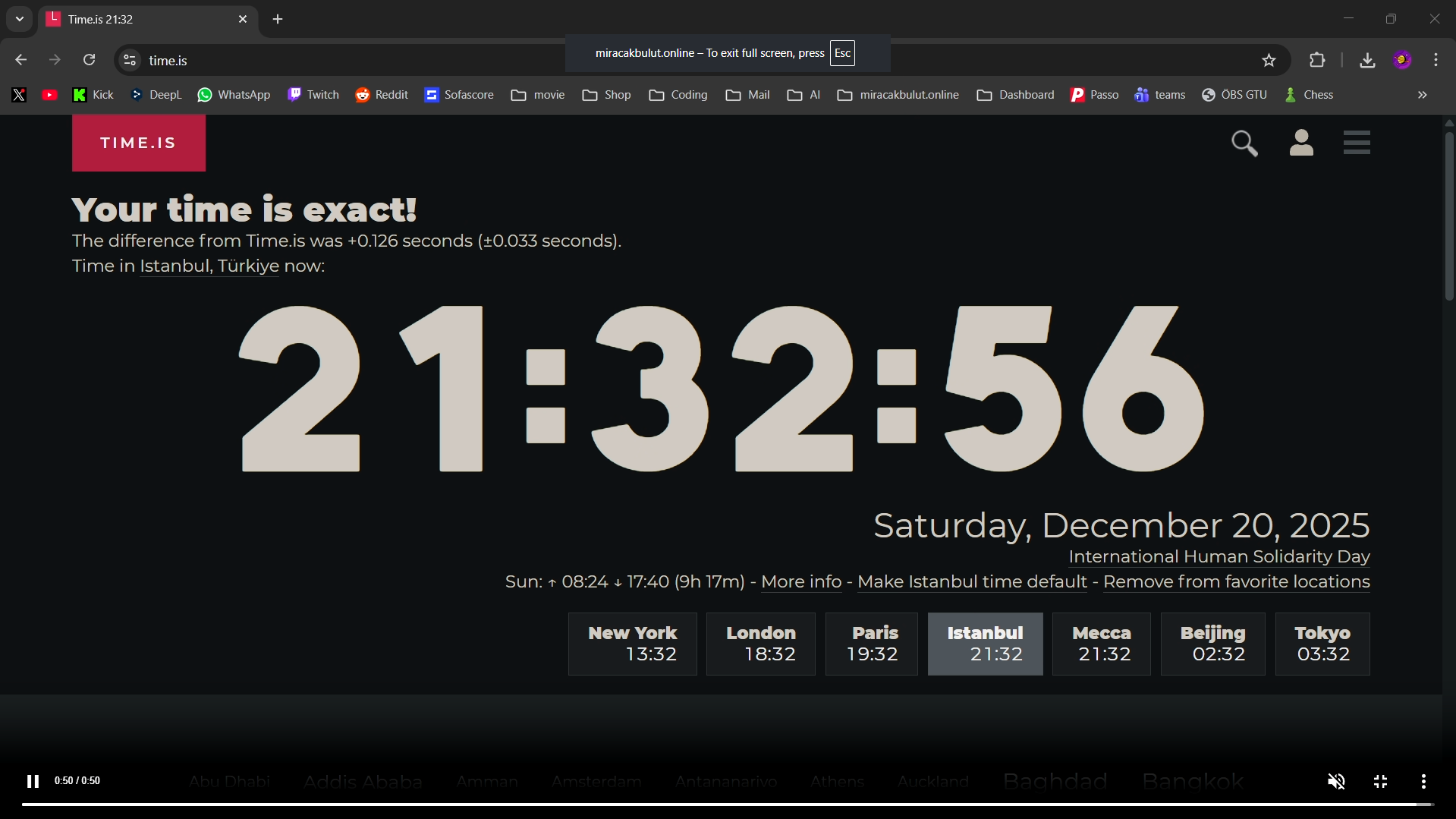Go forward in browser history
Image resolution: width=1456 pixels, height=819 pixels.
pyautogui.click(x=55, y=60)
